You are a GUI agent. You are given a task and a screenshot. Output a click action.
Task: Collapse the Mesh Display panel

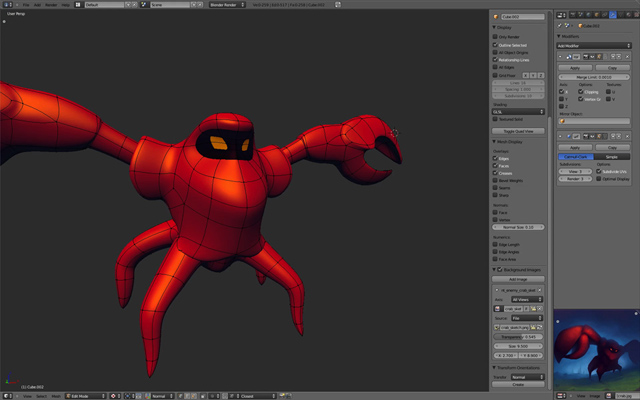point(495,142)
